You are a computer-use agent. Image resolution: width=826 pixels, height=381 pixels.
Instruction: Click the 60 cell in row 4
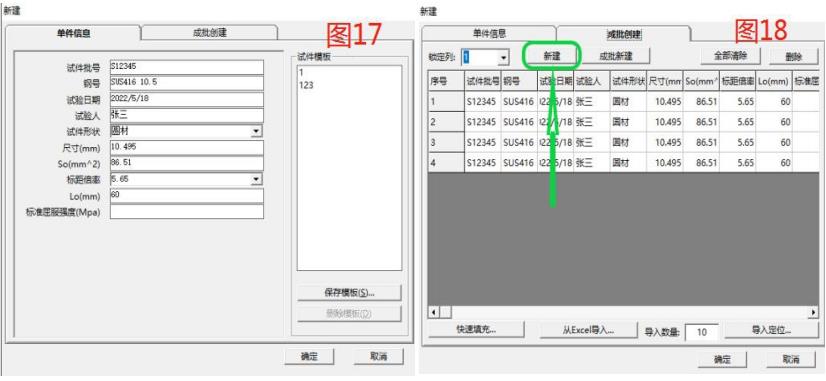coord(774,162)
